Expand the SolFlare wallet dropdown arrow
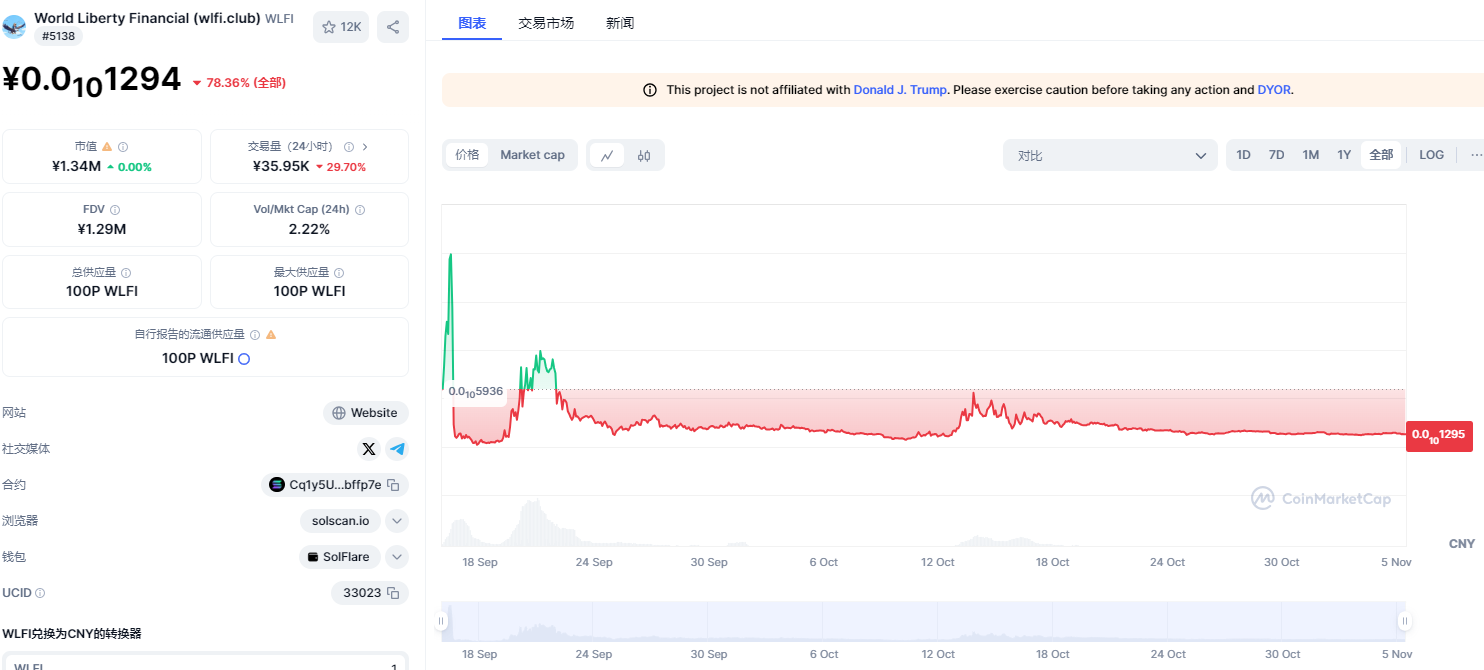1484x670 pixels. (397, 557)
